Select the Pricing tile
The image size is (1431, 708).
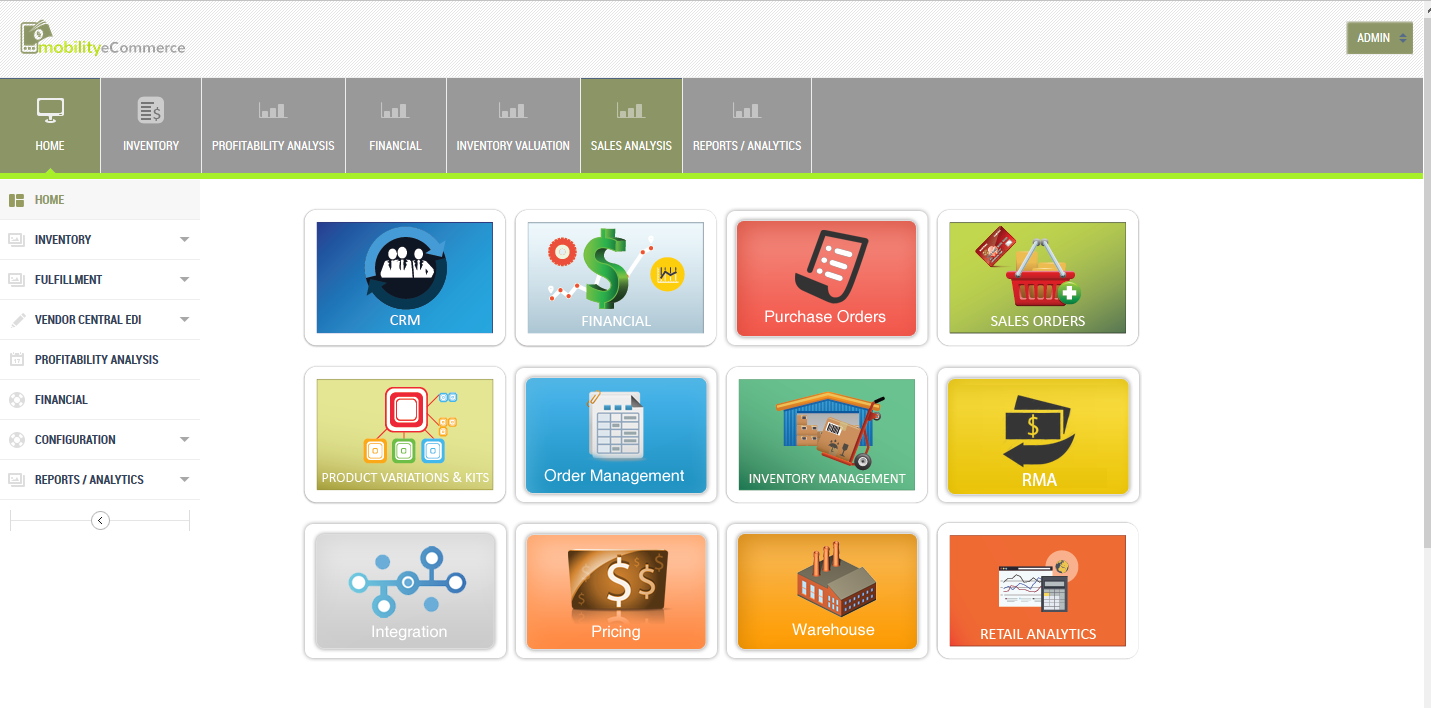pos(615,590)
